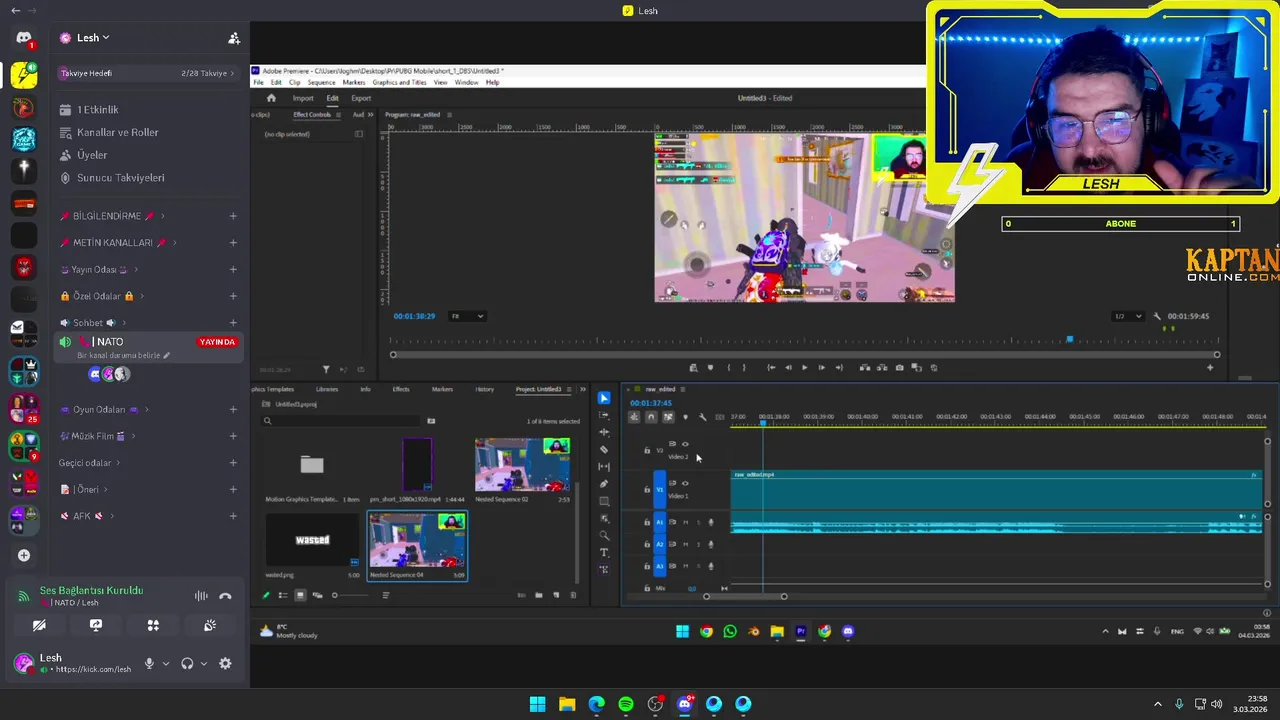Mute audio track A1
The height and width of the screenshot is (720, 1280).
click(686, 522)
